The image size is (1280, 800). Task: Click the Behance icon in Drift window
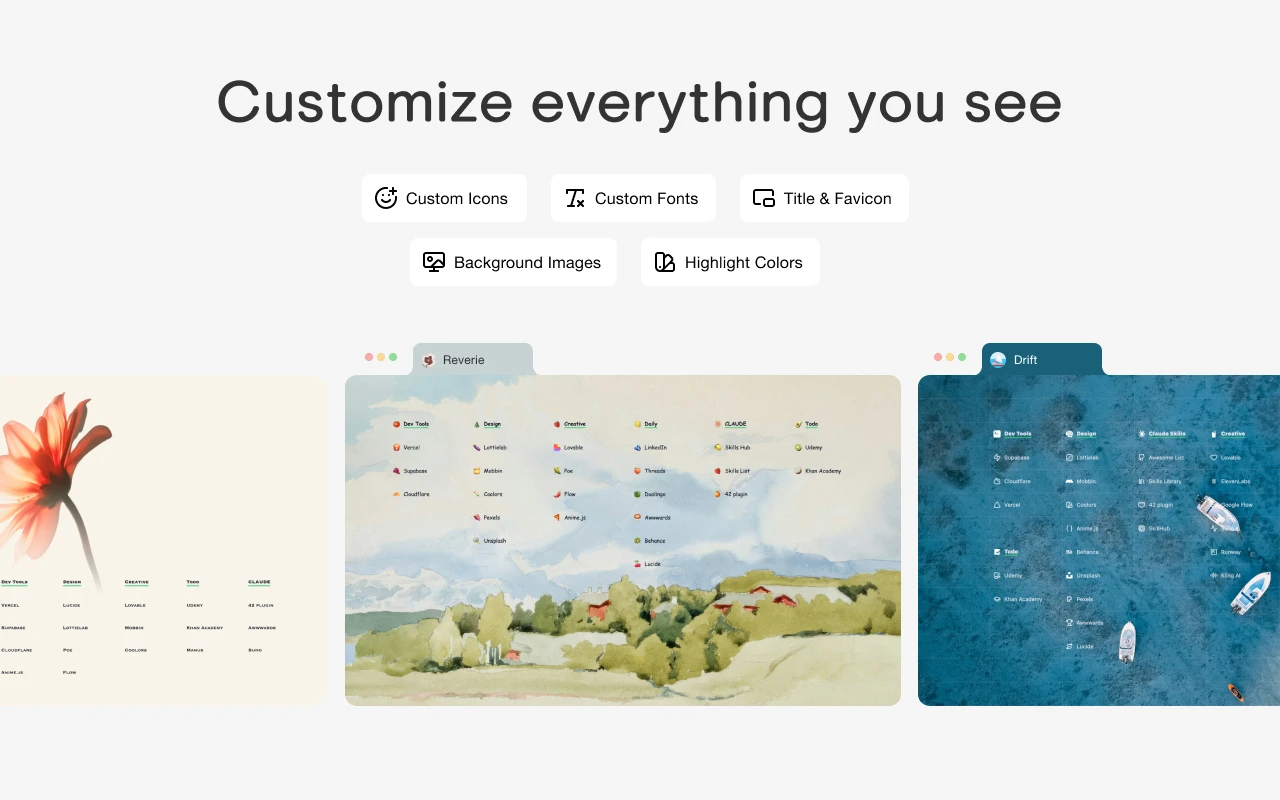click(x=1070, y=552)
